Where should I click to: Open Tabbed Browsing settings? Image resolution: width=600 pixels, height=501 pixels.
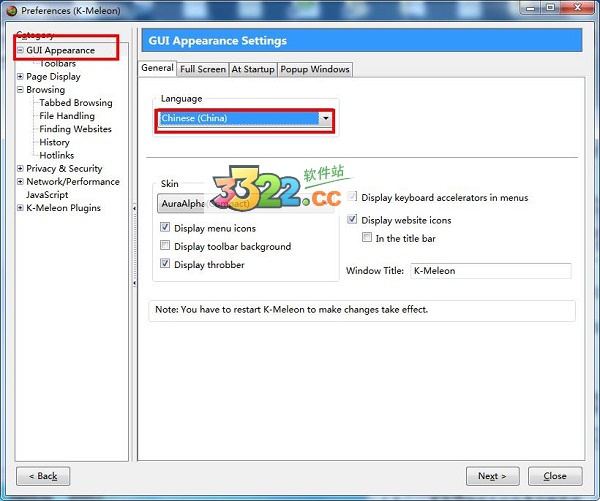tap(76, 103)
